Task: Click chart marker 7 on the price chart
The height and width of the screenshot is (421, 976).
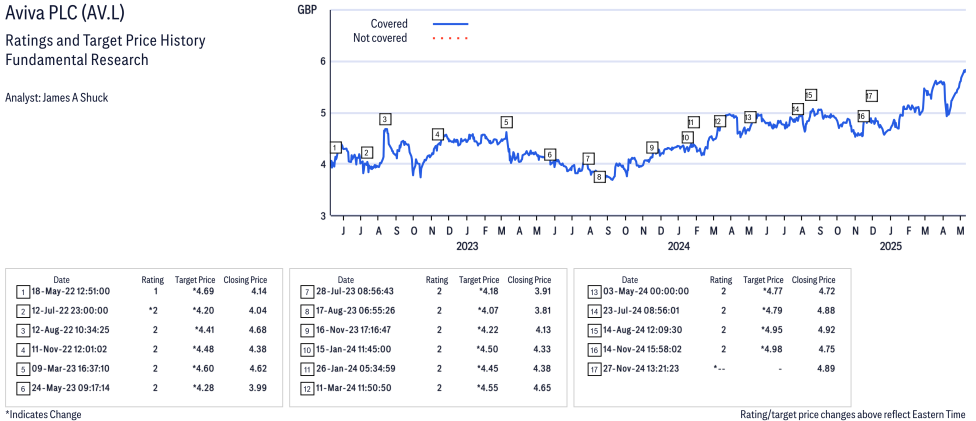Action: 588,158
